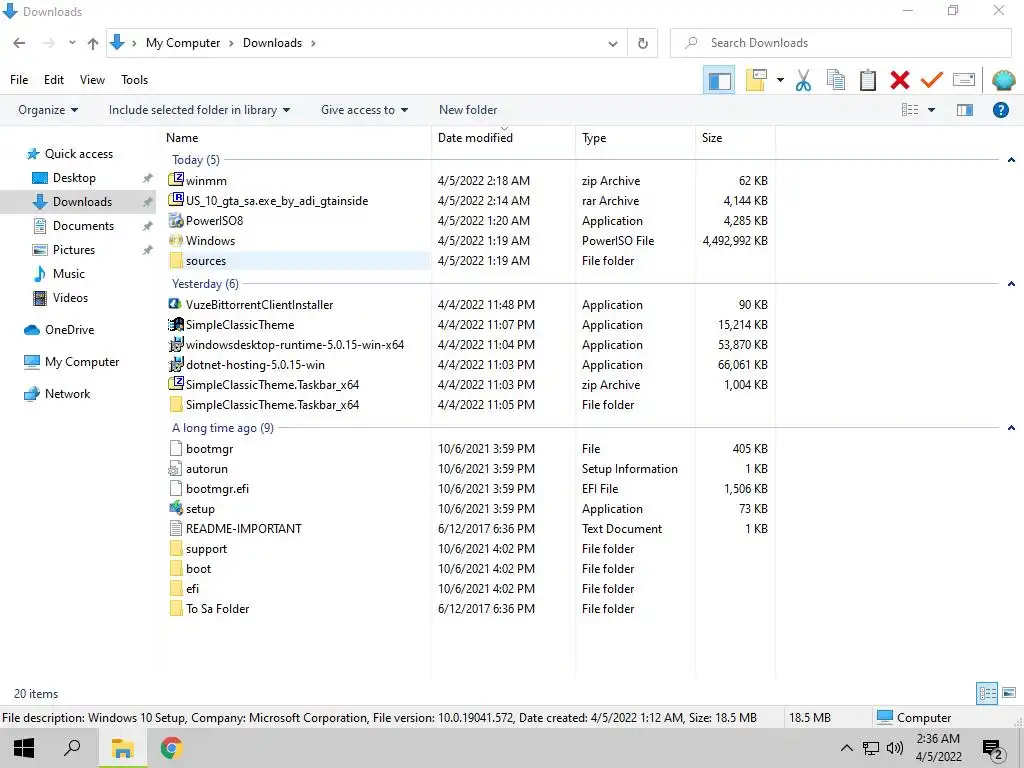Screen dimensions: 1024x768
Task: Click the Search Downloads field
Action: (840, 43)
